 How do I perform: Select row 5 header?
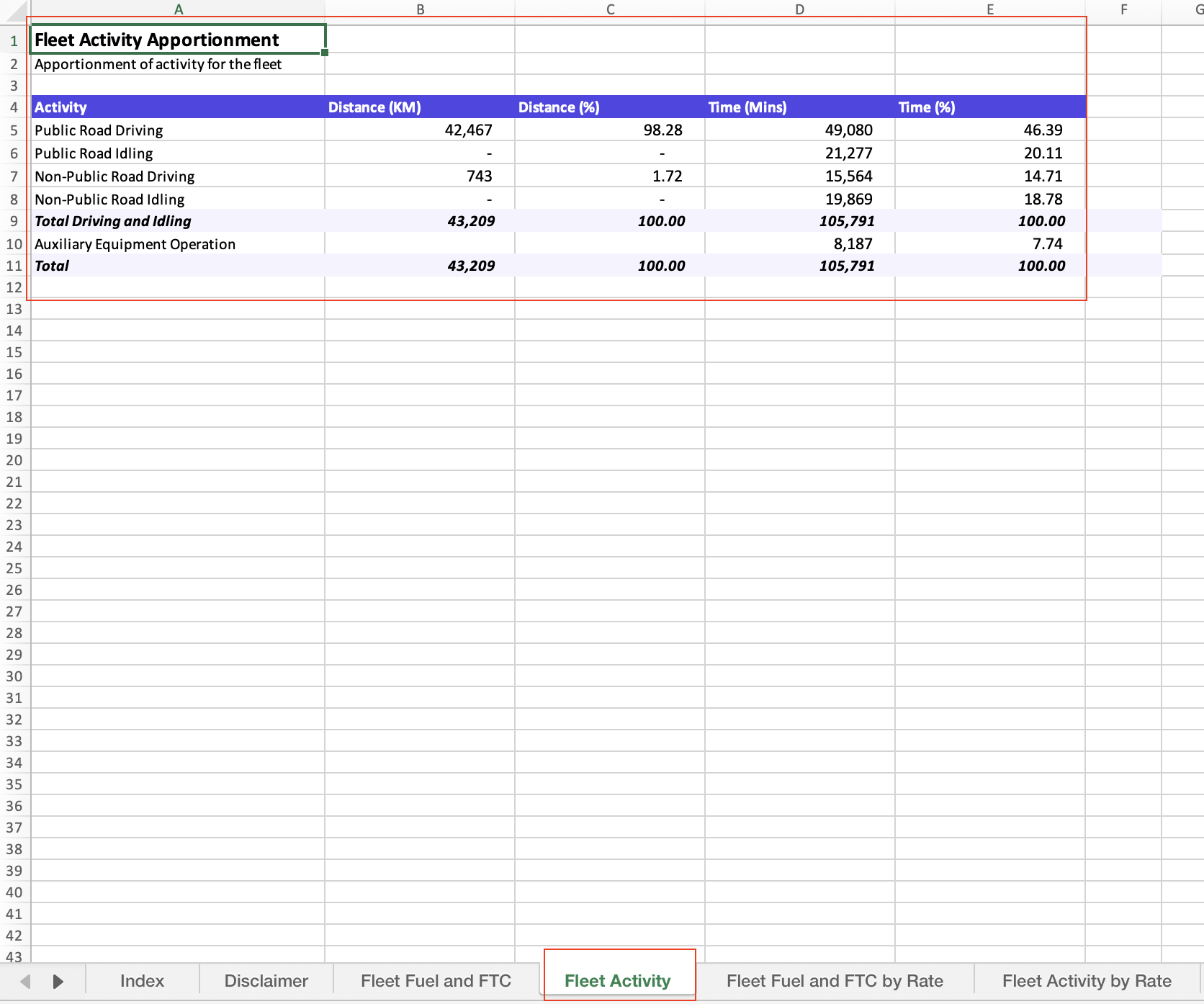14,130
